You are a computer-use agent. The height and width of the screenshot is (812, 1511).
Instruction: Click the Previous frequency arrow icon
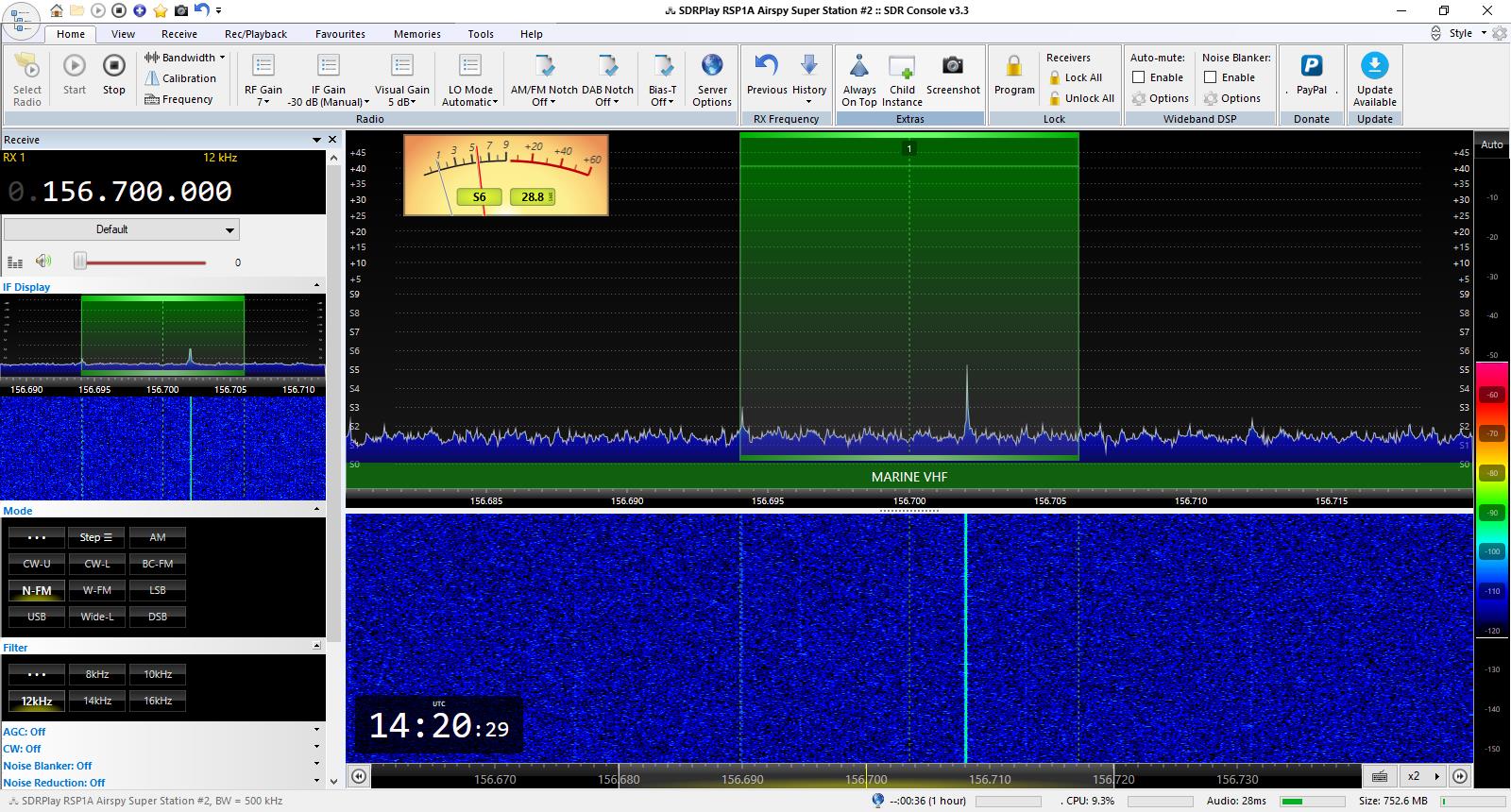point(766,67)
